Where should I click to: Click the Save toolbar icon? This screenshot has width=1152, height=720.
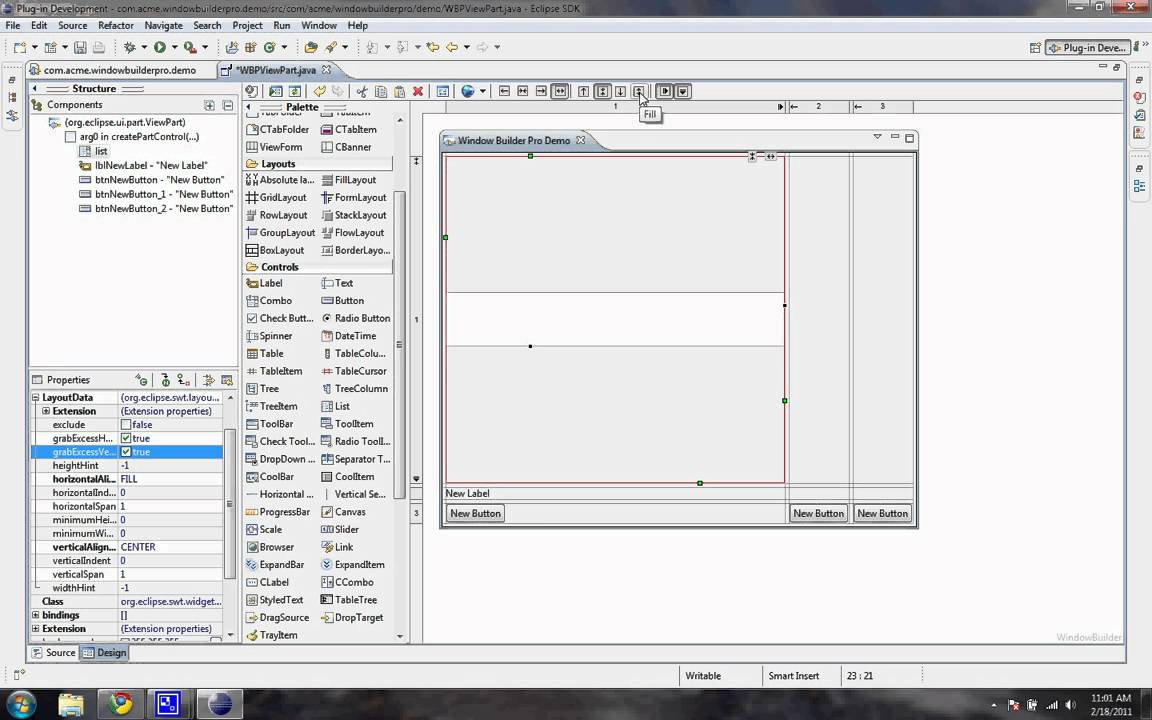pyautogui.click(x=80, y=48)
